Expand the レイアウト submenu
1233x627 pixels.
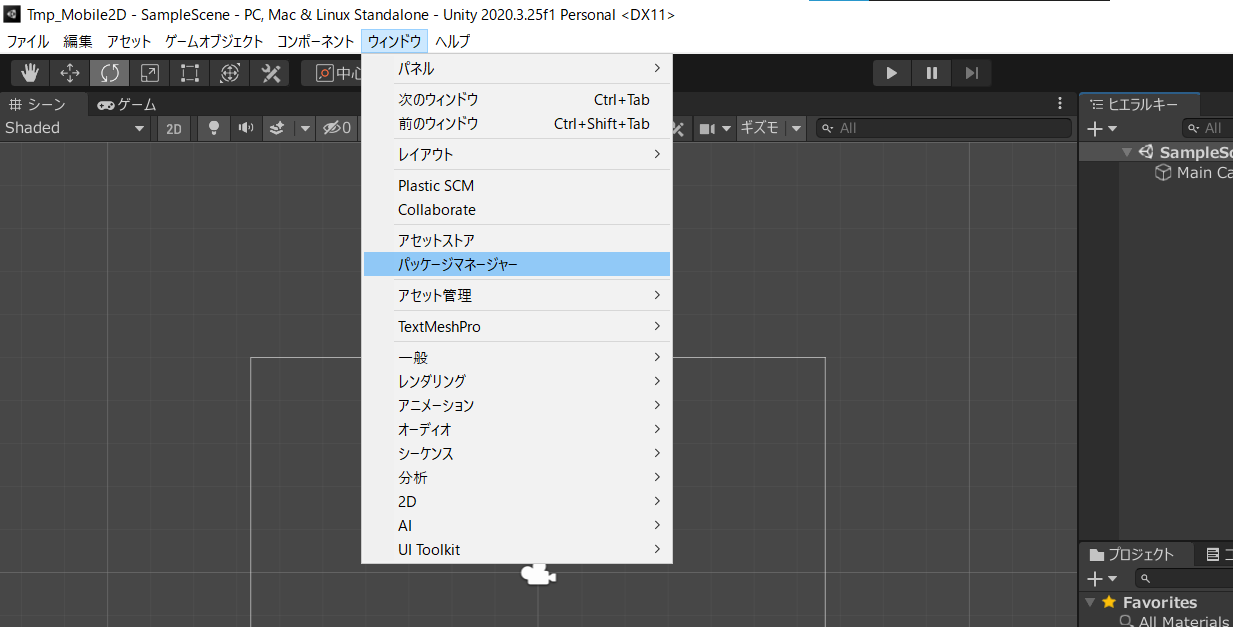point(517,154)
